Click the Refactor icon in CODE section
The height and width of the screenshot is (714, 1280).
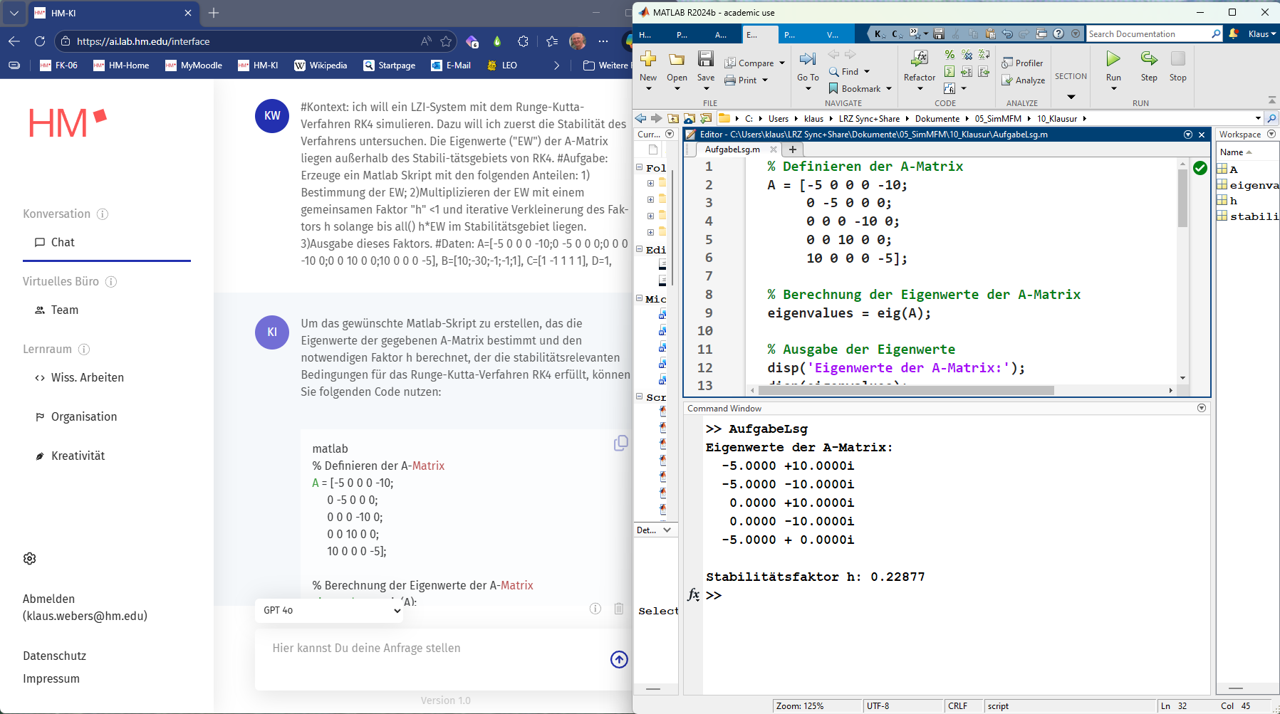point(919,59)
